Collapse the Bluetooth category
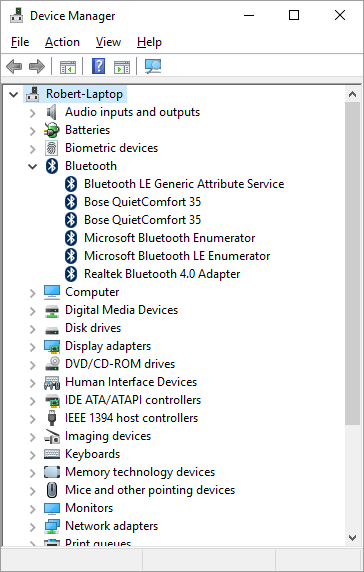The height and width of the screenshot is (572, 364). pyautogui.click(x=32, y=166)
